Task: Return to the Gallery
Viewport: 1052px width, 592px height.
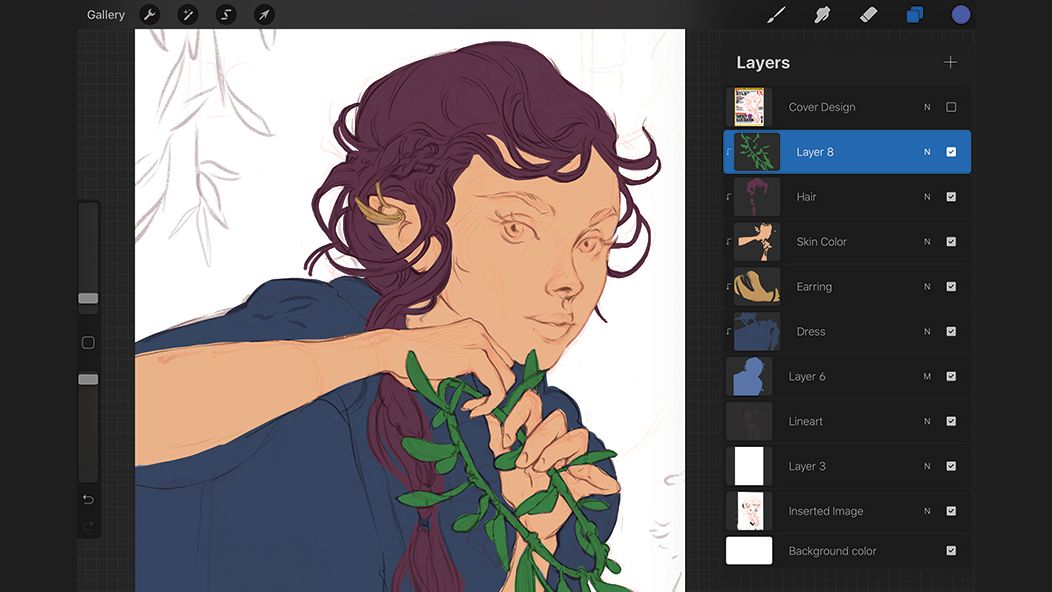Action: (x=104, y=14)
